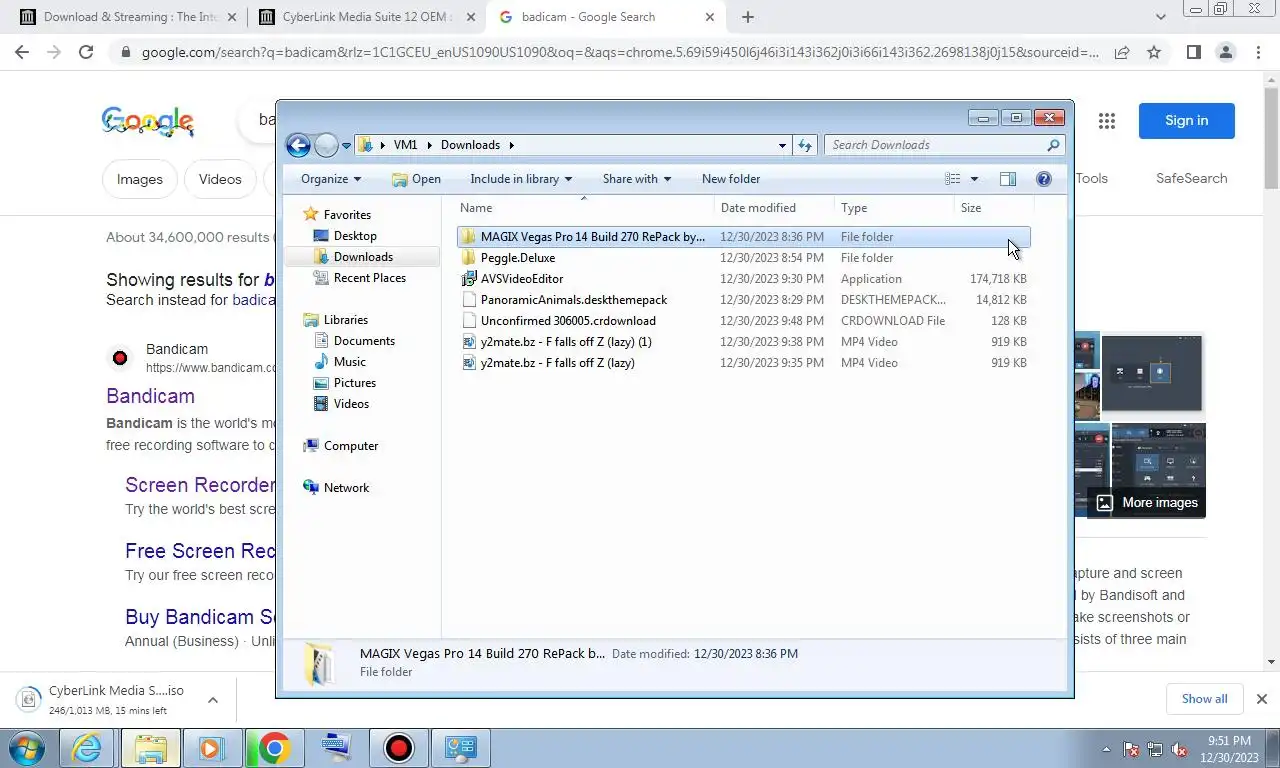Viewport: 1280px width, 768px height.
Task: Expand arrow after Downloads breadcrumb
Action: pos(511,145)
